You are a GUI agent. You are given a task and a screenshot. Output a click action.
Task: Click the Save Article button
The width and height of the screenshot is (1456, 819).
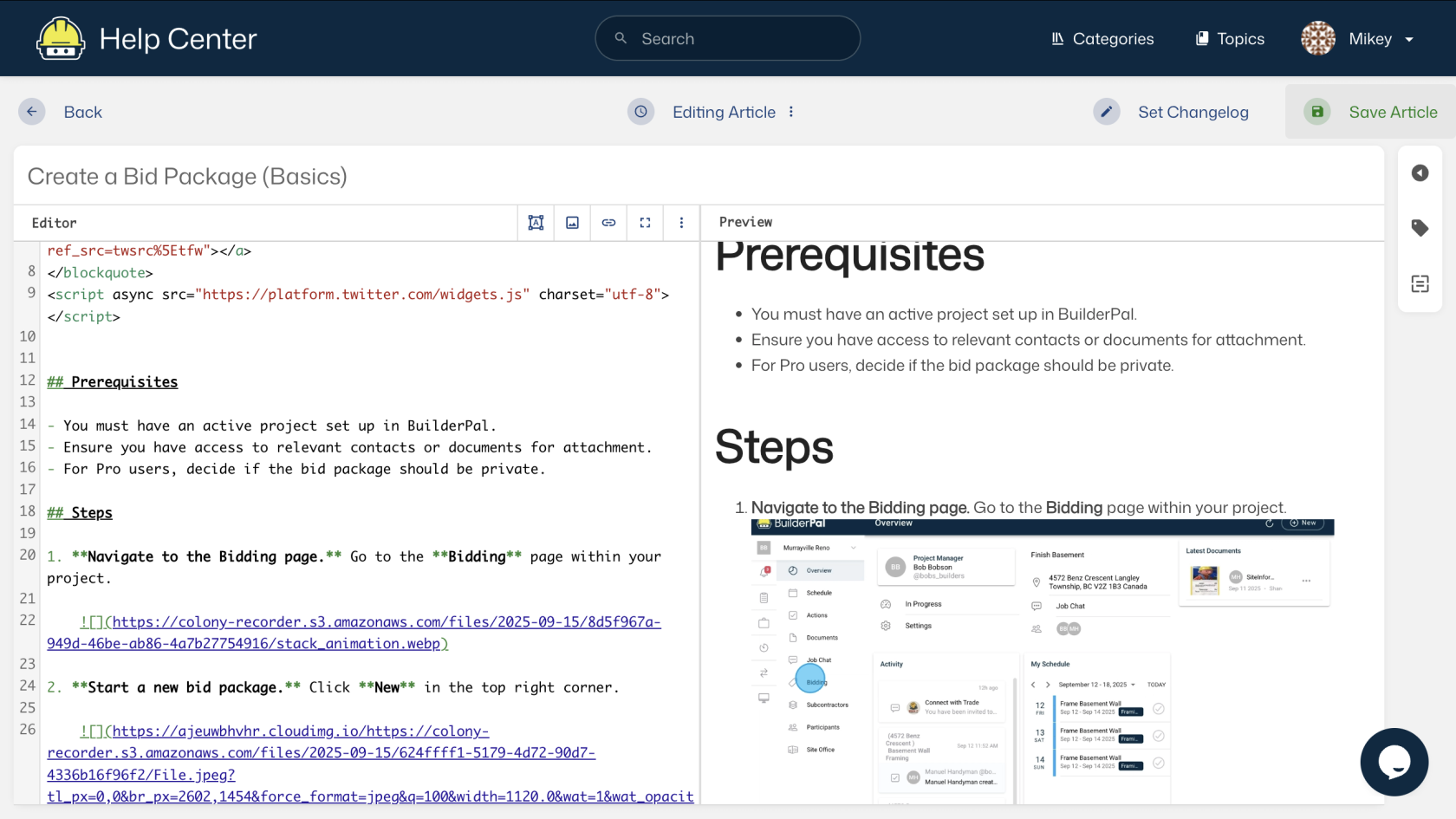click(x=1371, y=112)
